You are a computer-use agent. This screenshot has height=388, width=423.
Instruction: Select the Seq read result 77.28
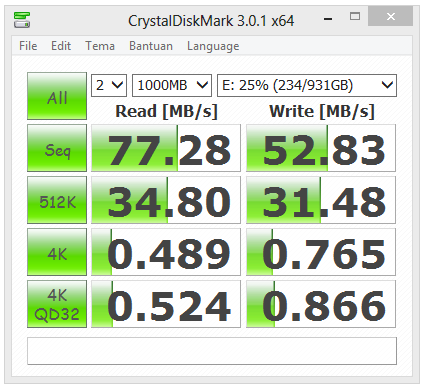tap(166, 148)
